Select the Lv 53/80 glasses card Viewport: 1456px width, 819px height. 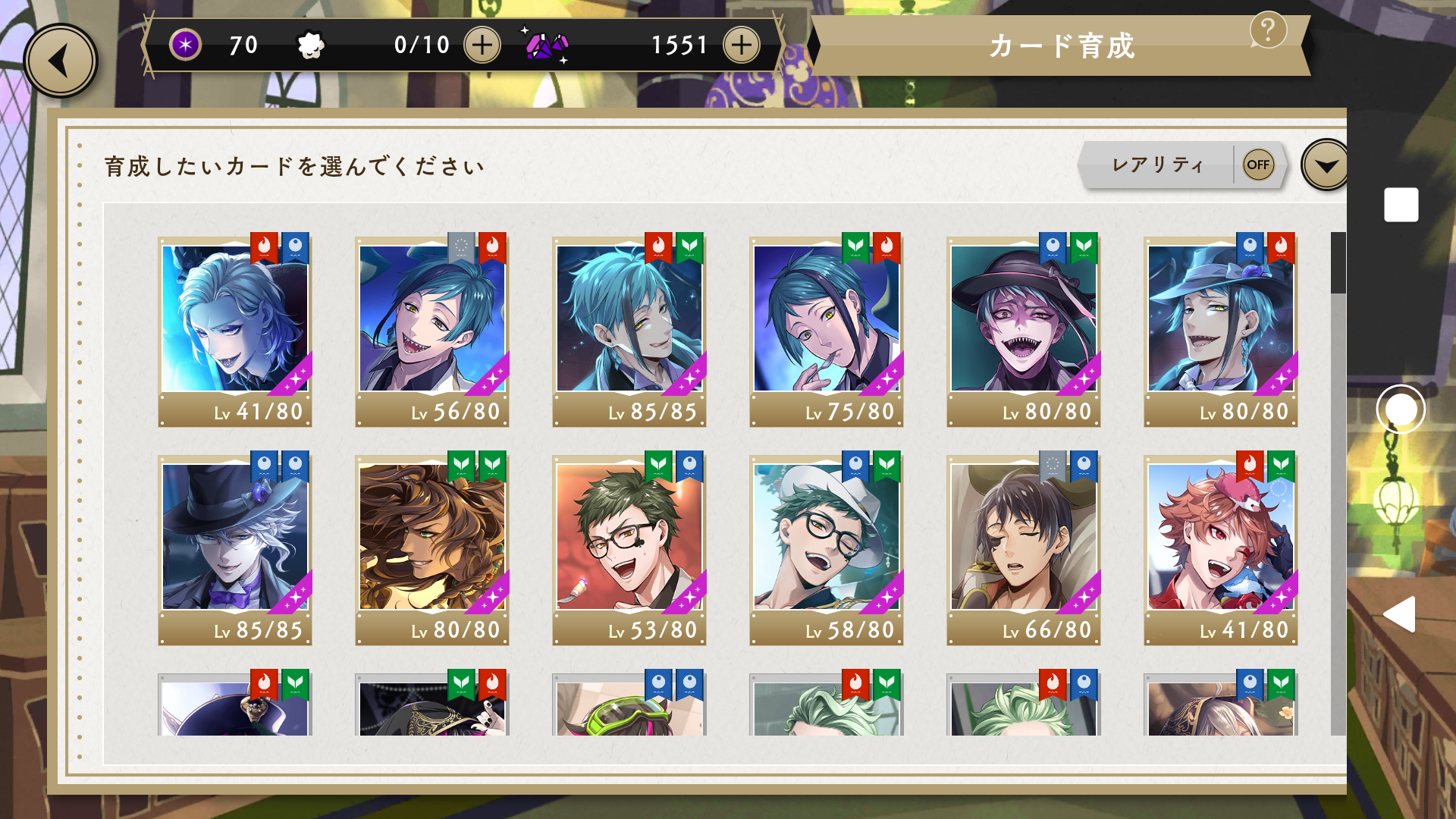click(x=629, y=548)
